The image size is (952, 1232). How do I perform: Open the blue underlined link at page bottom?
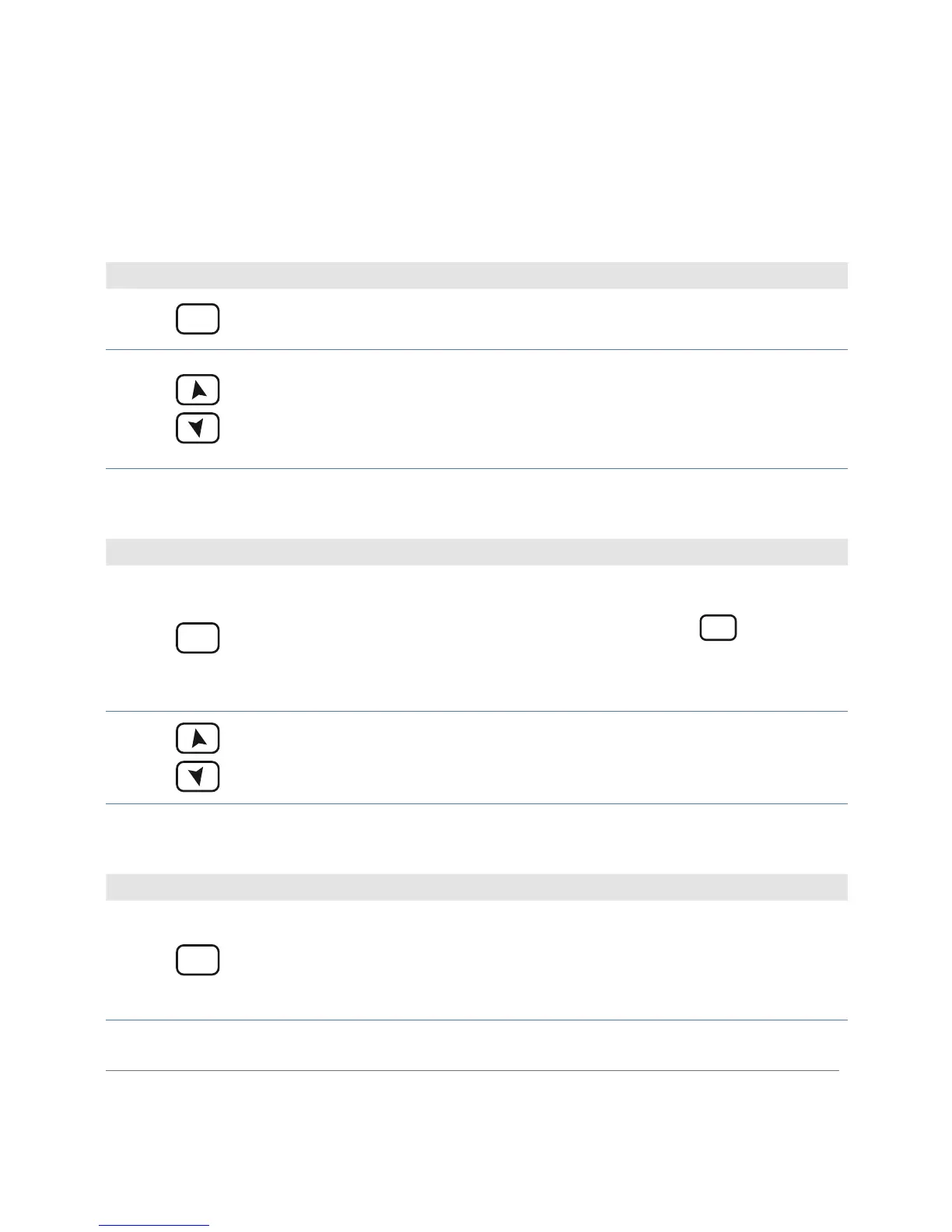(x=154, y=1225)
